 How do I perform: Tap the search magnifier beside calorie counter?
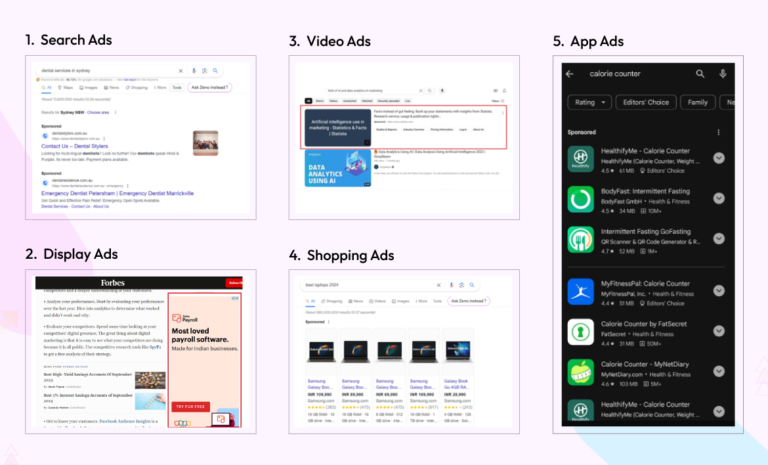point(700,74)
